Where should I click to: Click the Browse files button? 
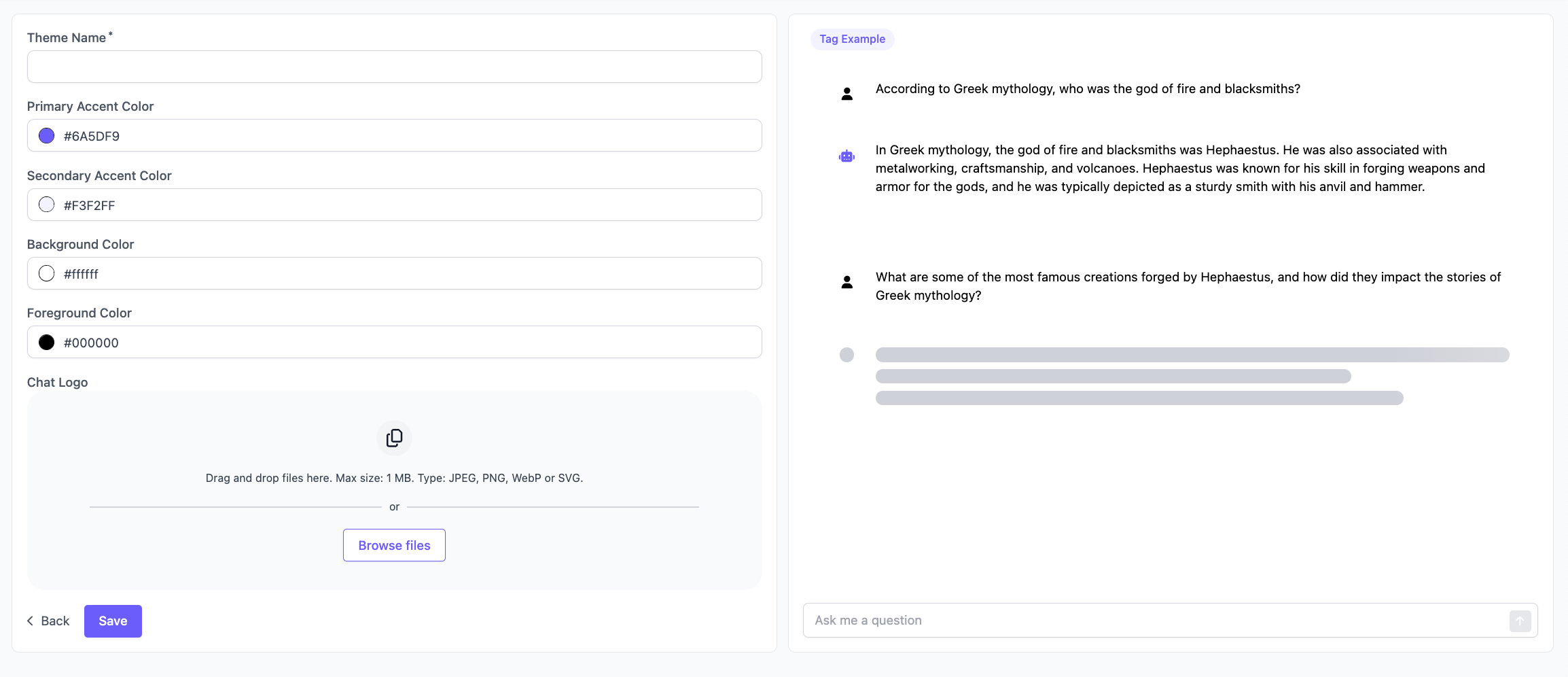coord(394,545)
